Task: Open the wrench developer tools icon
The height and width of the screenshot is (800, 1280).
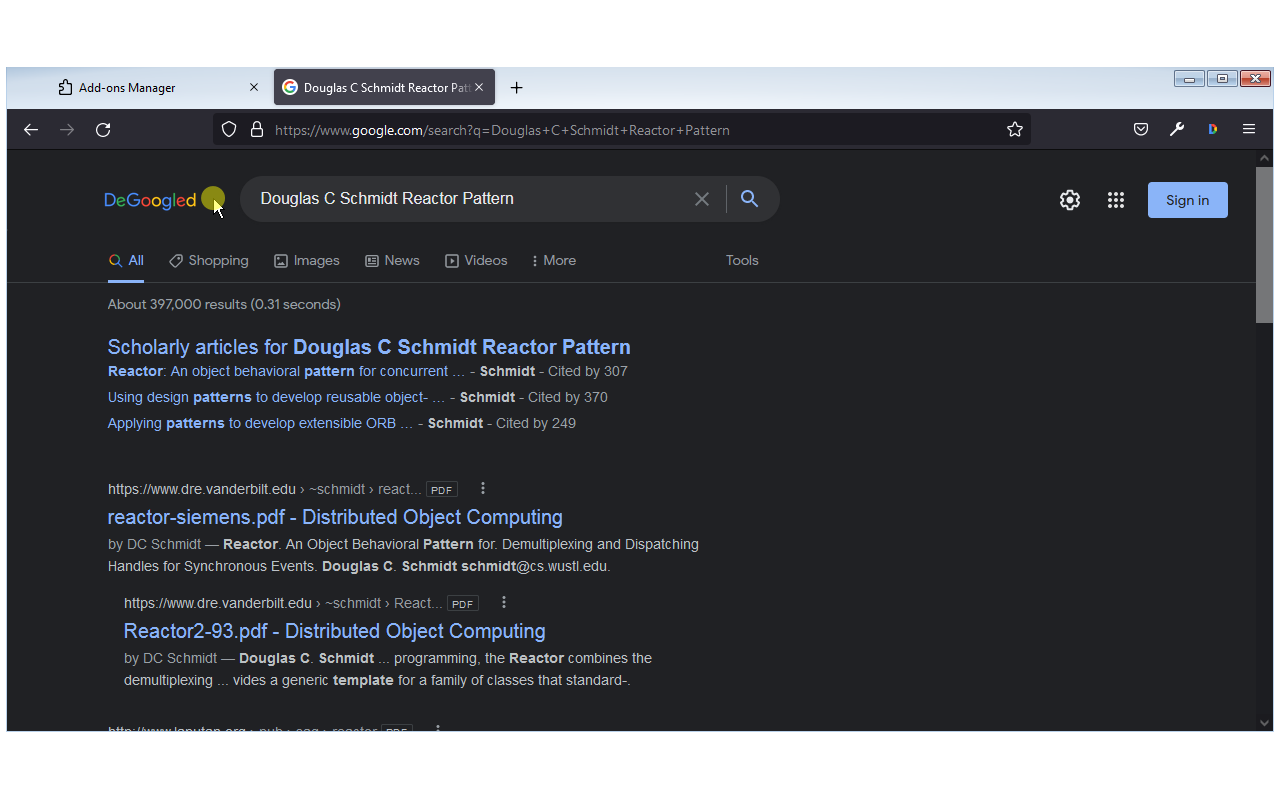Action: [1177, 130]
